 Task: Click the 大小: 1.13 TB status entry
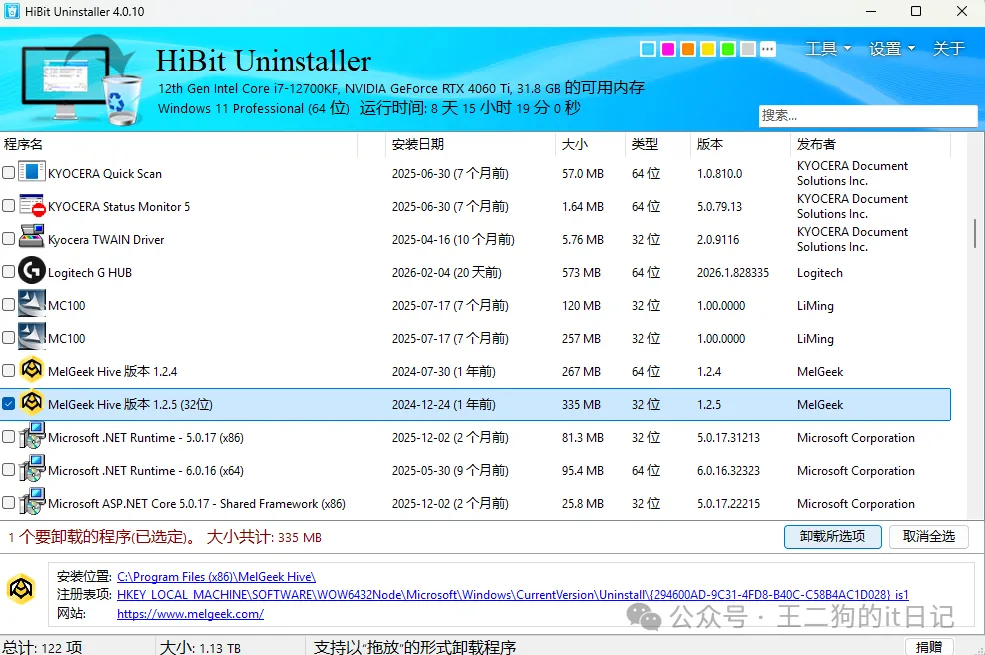(200, 647)
